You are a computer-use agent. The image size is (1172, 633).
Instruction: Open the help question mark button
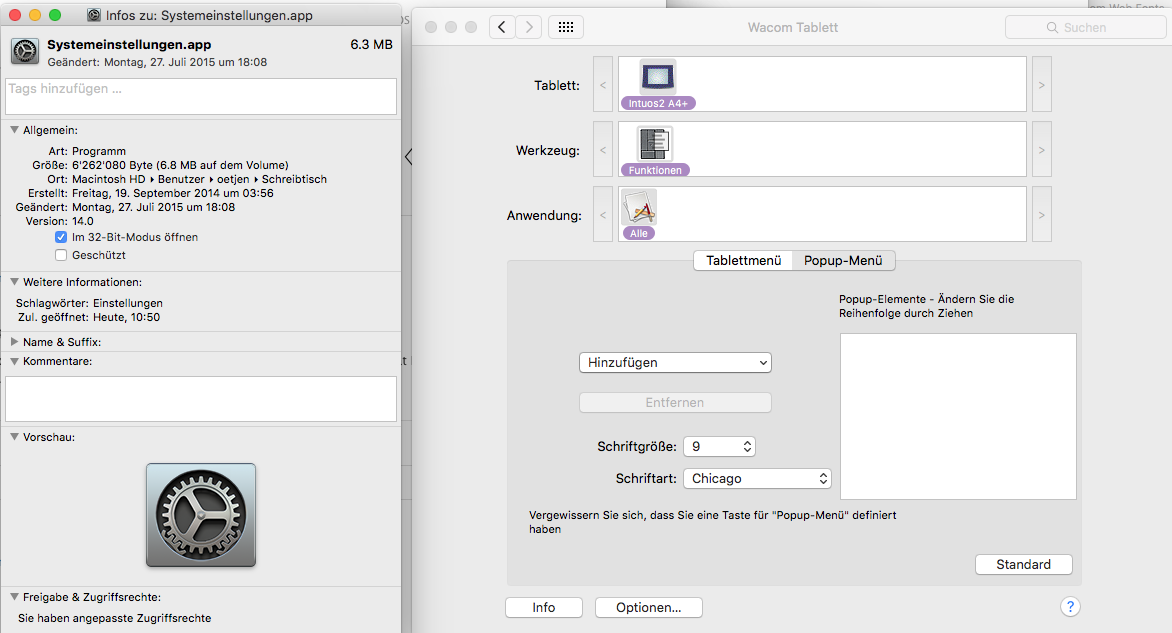coord(1070,607)
